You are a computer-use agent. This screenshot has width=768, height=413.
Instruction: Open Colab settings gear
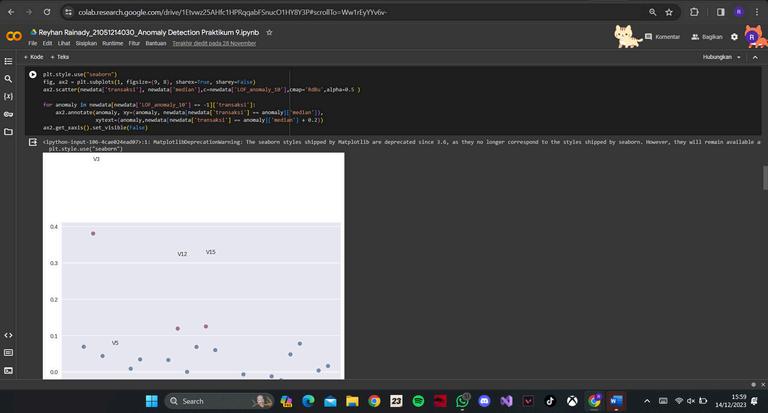pyautogui.click(x=734, y=37)
